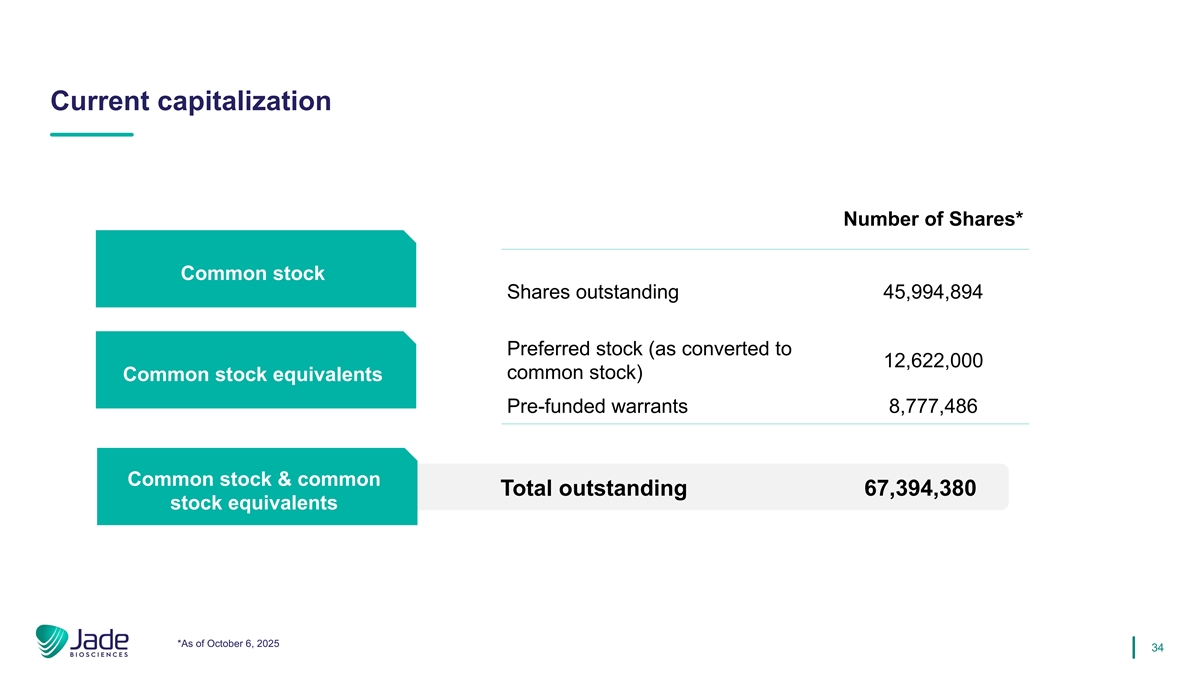The width and height of the screenshot is (1200, 675).
Task: Click the Shares outstanding label
Action: click(x=593, y=293)
